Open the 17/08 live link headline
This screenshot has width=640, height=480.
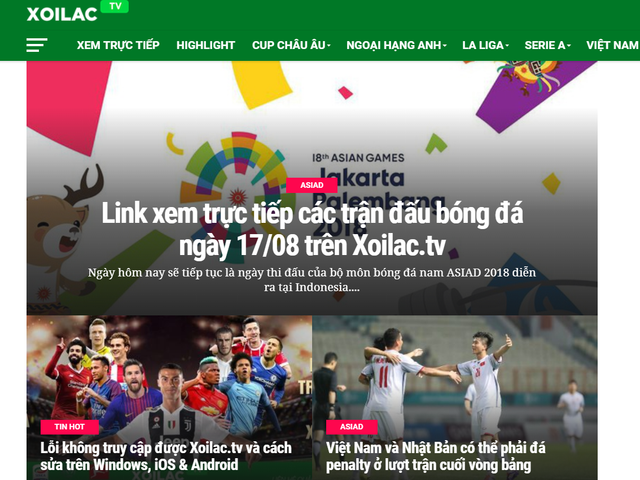click(312, 229)
